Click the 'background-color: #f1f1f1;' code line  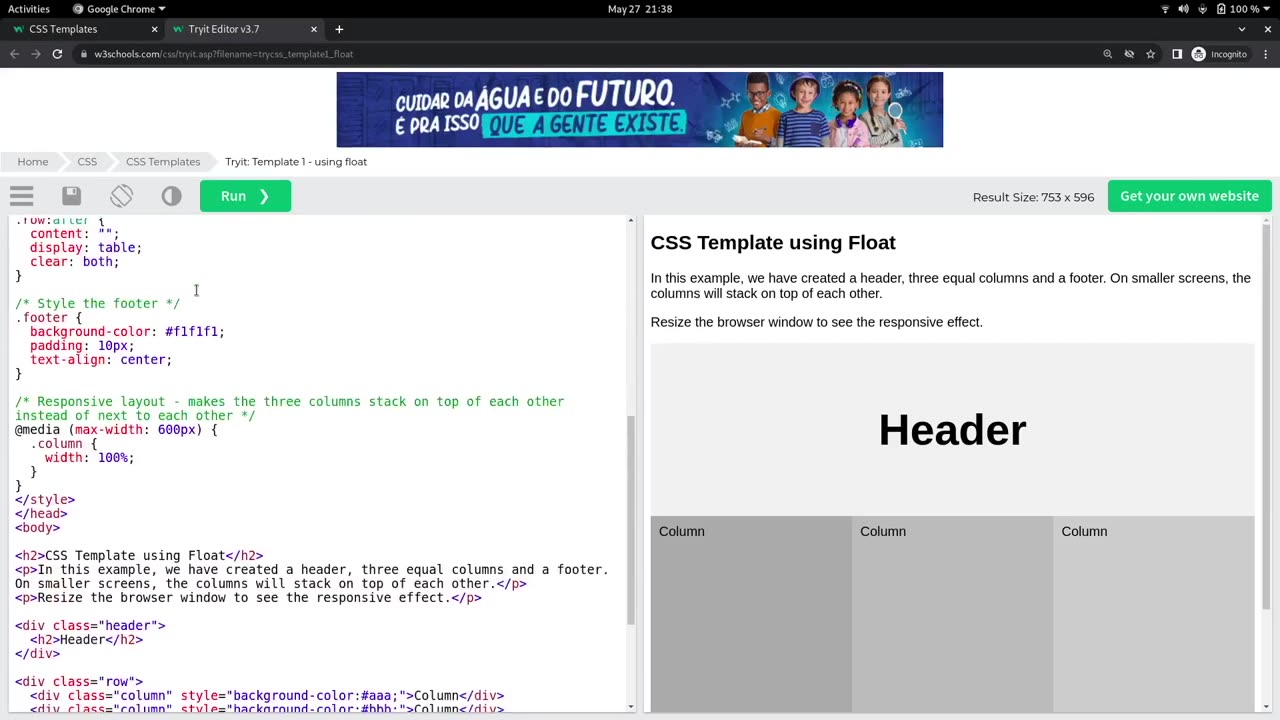point(127,331)
